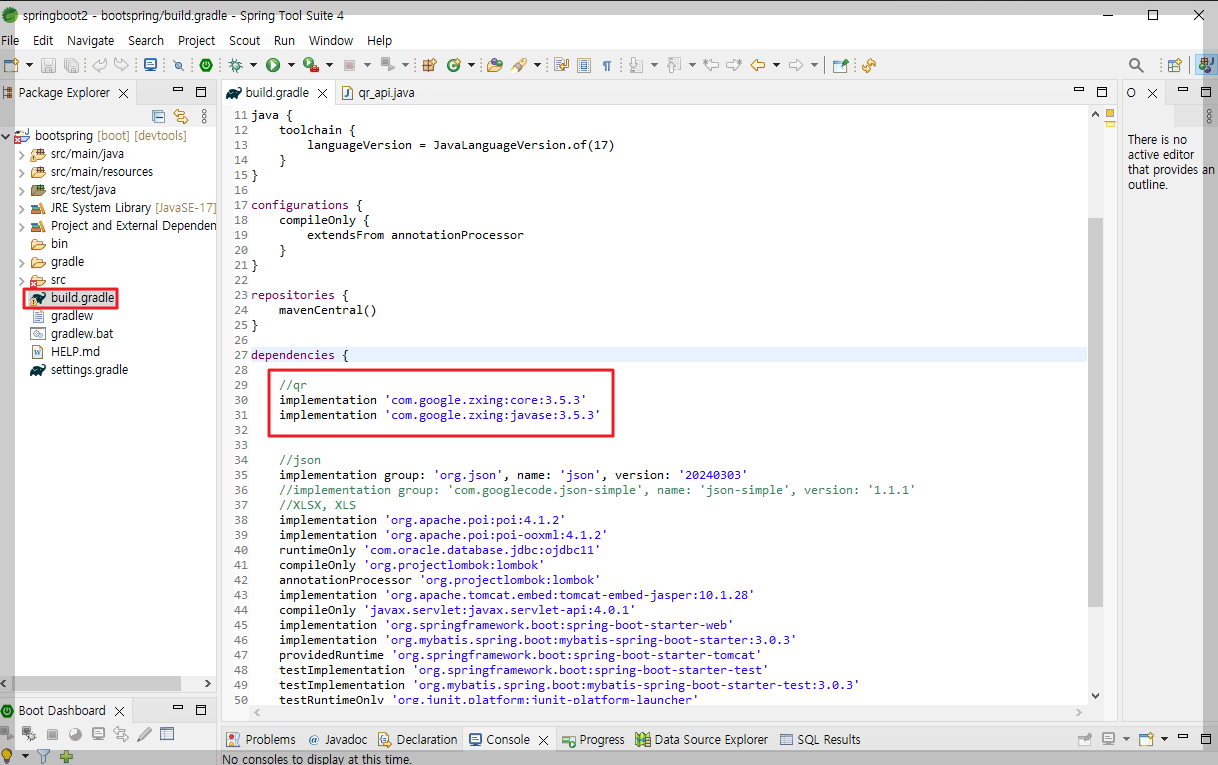Screen dimensions: 1218x765
Task: Expand the JRE System Library node
Action: point(21,208)
